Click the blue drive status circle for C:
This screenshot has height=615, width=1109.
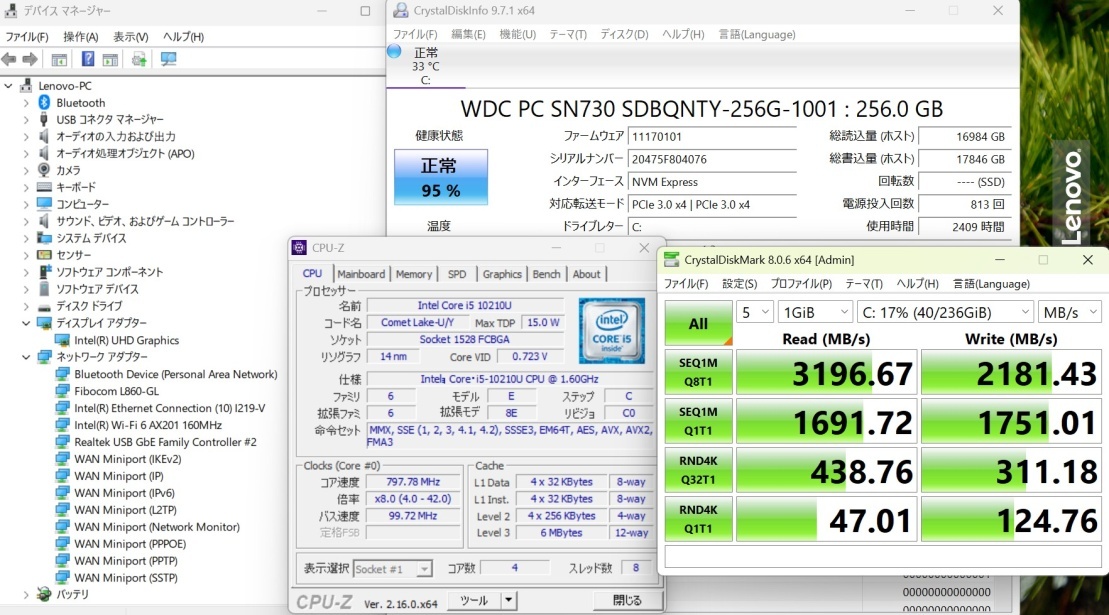[x=394, y=51]
